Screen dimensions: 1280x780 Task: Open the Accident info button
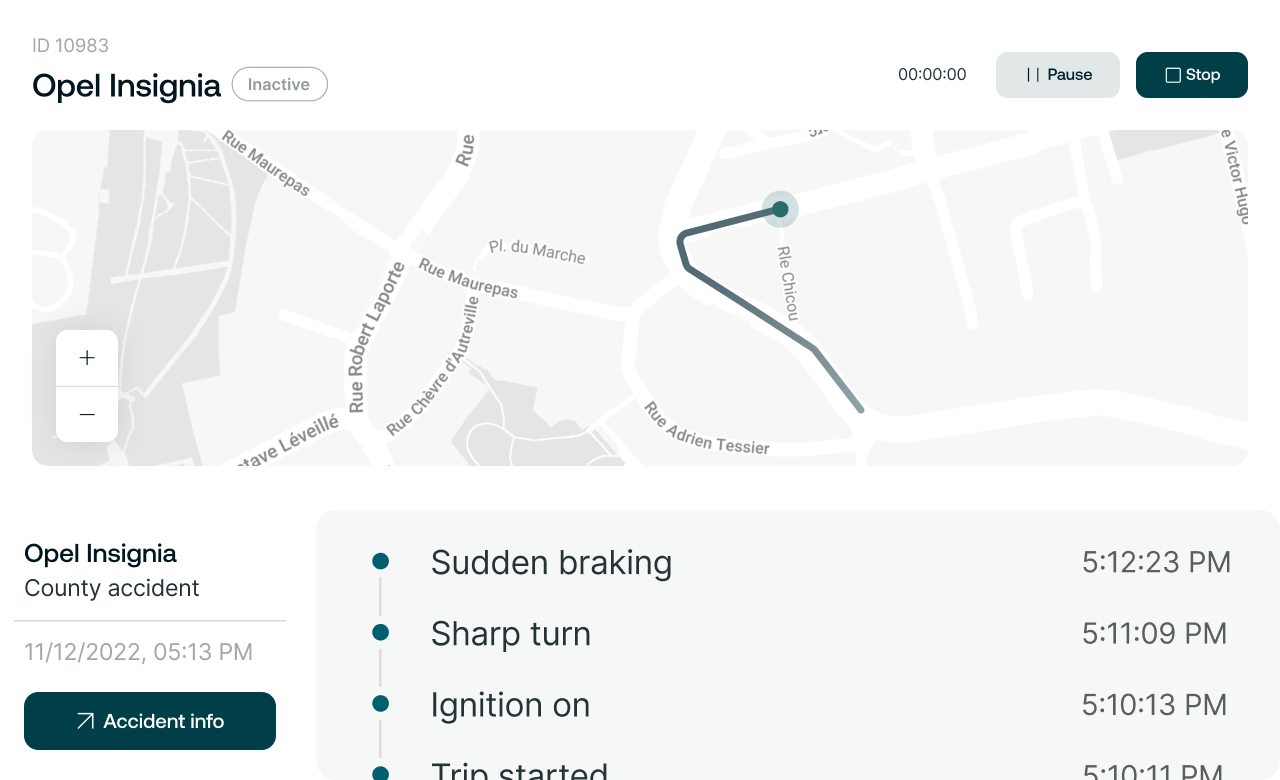(x=150, y=721)
